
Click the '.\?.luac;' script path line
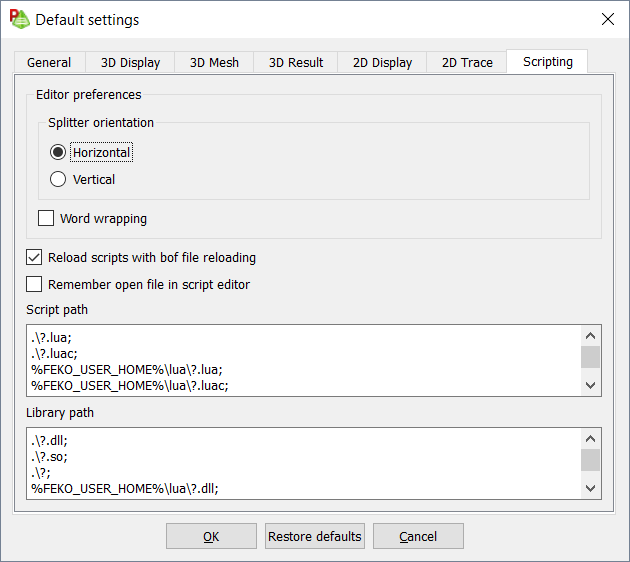(54, 354)
